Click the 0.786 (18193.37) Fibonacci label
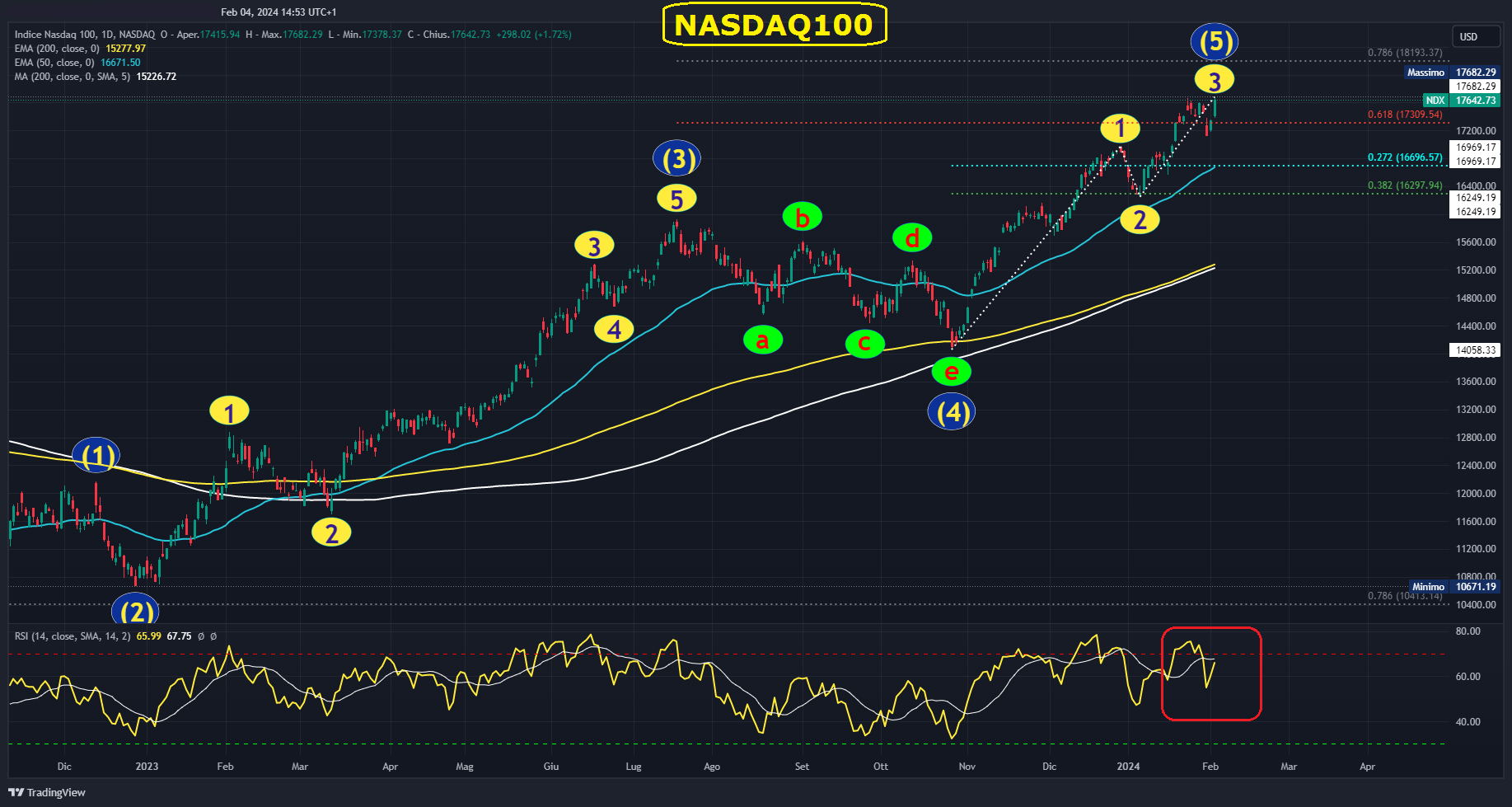 click(x=1405, y=53)
